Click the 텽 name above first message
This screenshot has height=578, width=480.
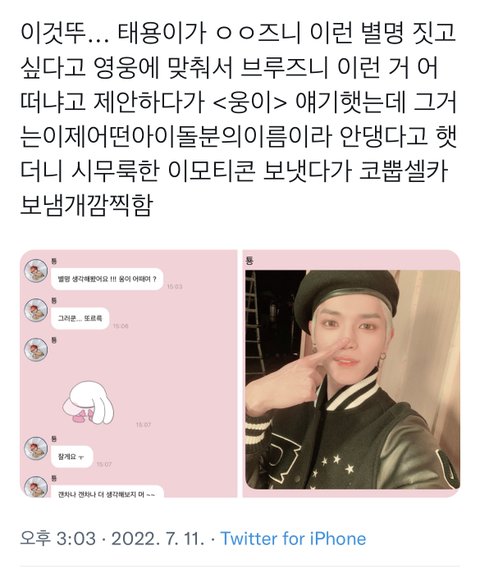click(54, 262)
